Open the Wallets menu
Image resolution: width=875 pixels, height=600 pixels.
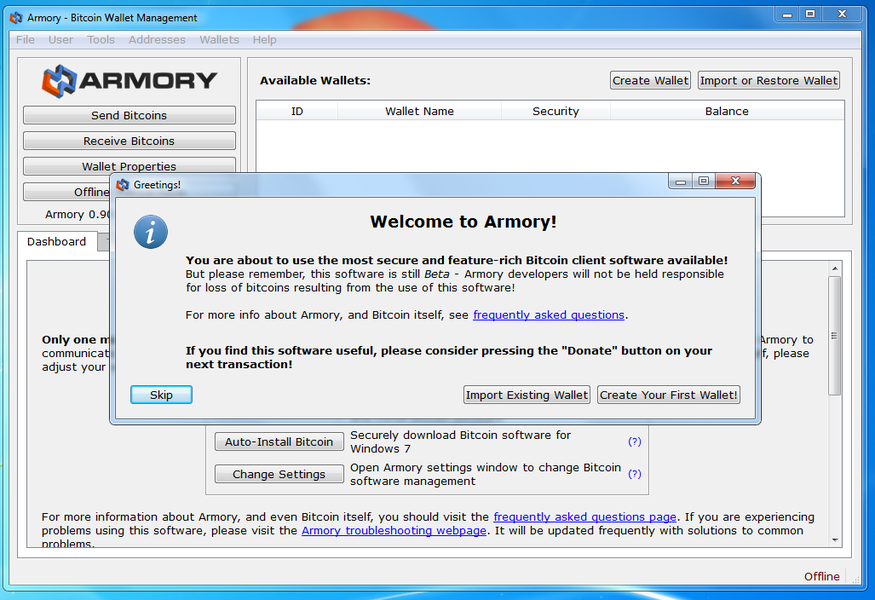pos(219,40)
